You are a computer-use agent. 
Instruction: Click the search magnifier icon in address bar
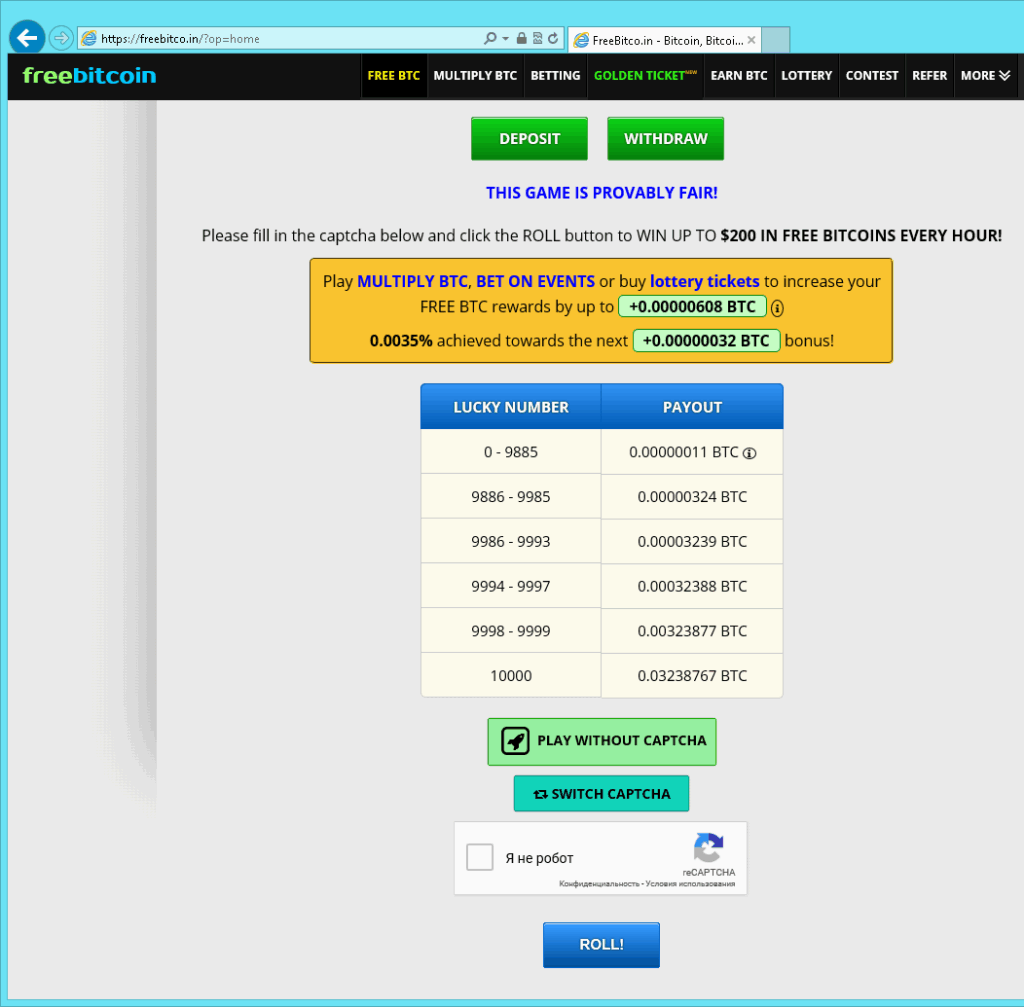coord(490,39)
